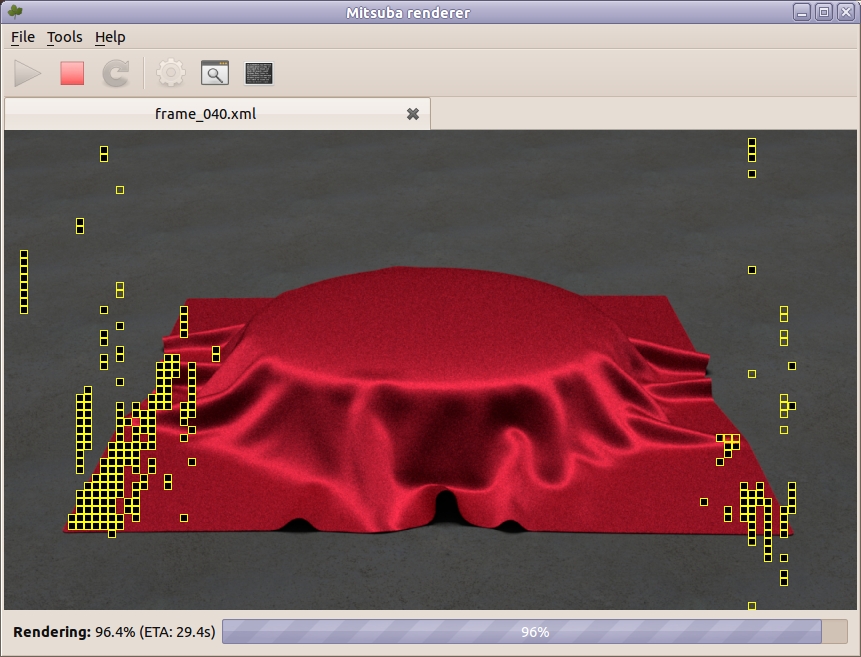Image resolution: width=861 pixels, height=657 pixels.
Task: Click the refresh scene arrow icon
Action: [x=116, y=73]
